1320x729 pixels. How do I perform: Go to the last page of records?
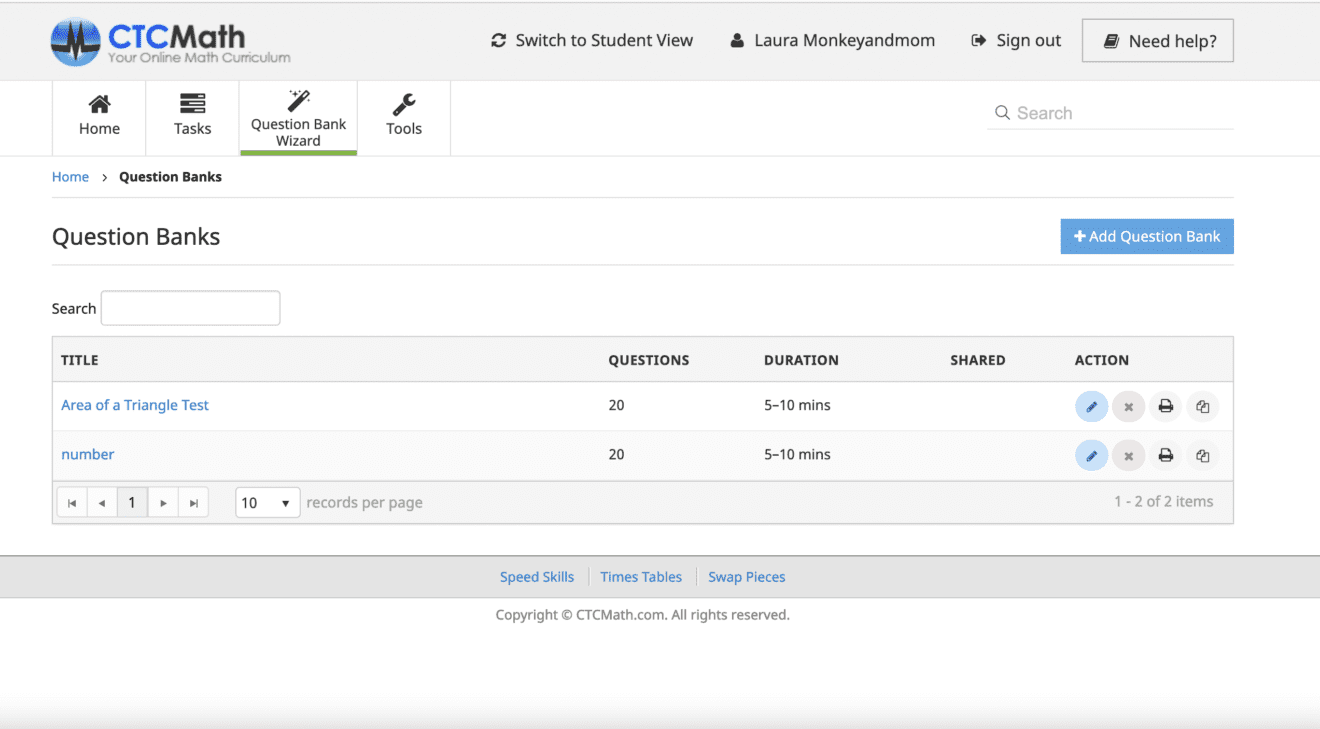point(193,503)
